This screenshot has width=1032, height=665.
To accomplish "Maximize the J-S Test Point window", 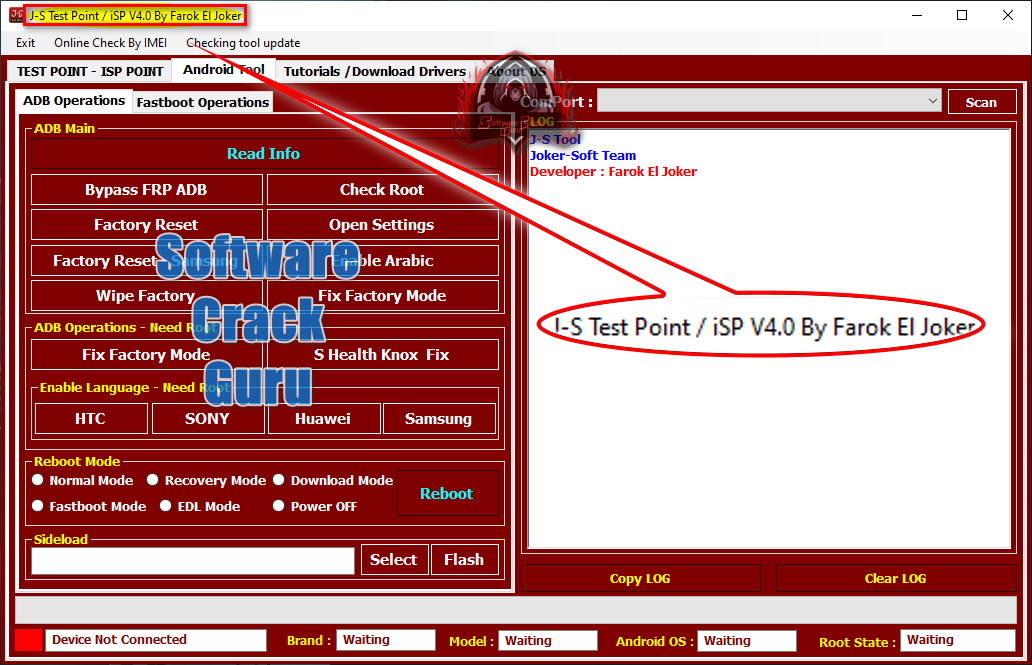I will click(962, 15).
